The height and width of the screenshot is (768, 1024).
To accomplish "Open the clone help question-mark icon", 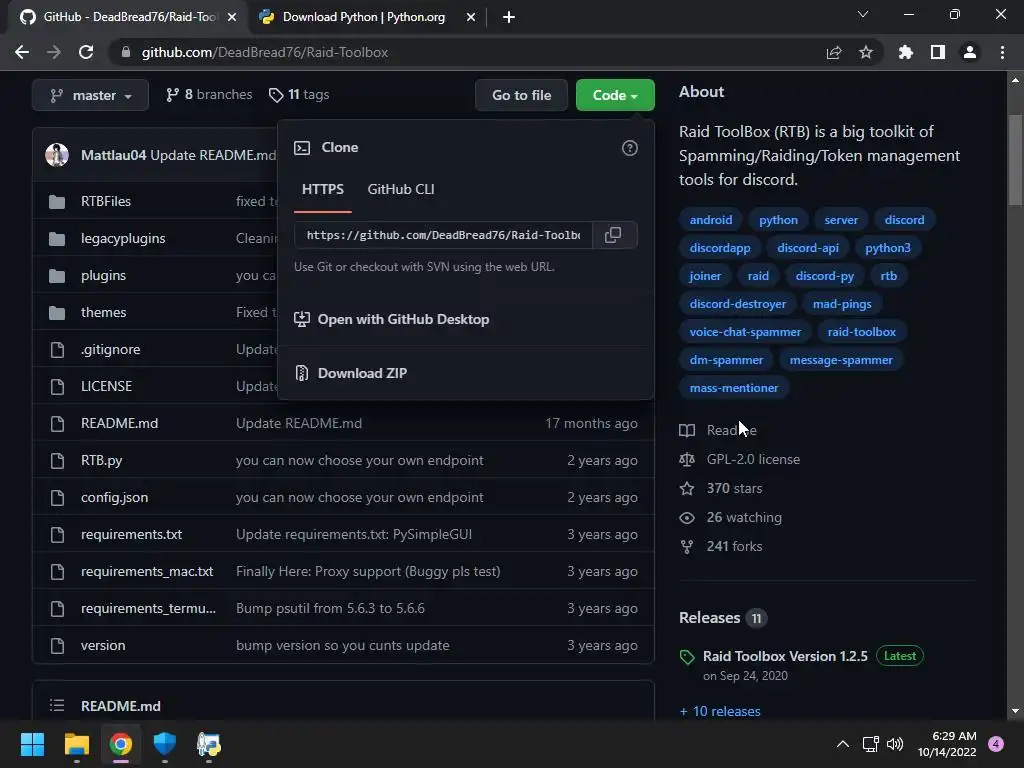I will (630, 148).
